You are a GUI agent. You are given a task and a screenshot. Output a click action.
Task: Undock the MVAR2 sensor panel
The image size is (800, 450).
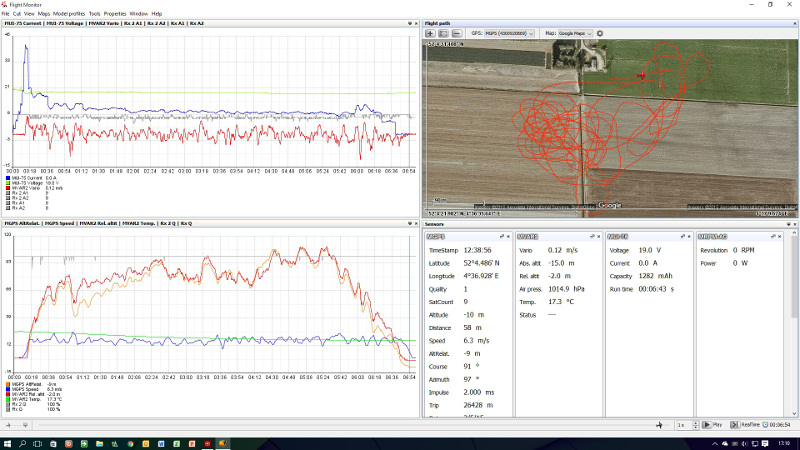pos(592,237)
